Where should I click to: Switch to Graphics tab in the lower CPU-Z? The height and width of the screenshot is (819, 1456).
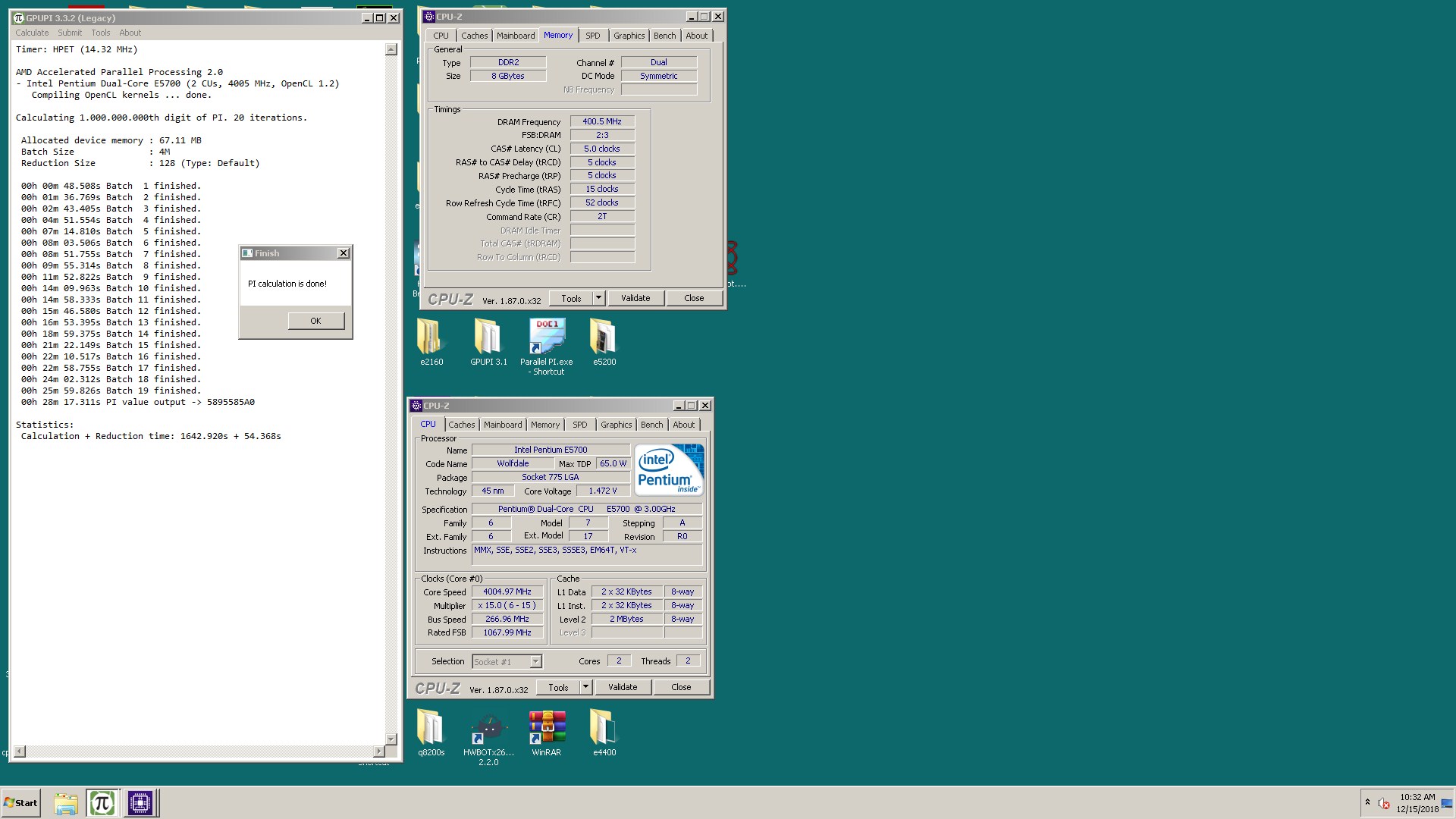click(616, 425)
